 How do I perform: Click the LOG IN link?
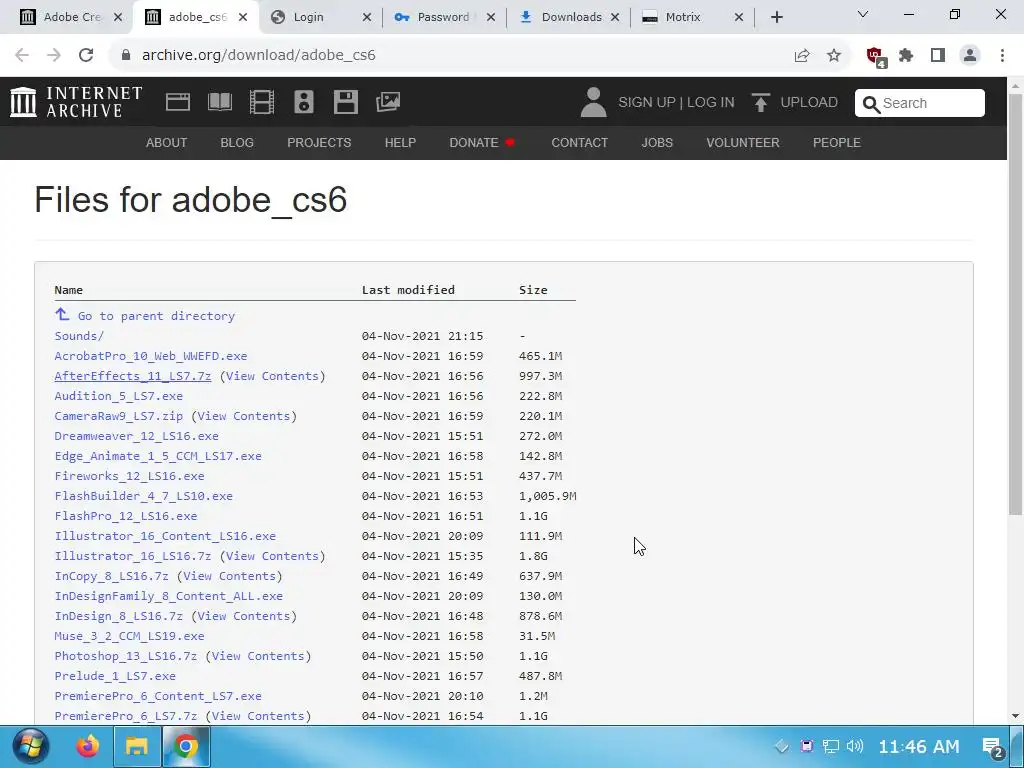[711, 103]
